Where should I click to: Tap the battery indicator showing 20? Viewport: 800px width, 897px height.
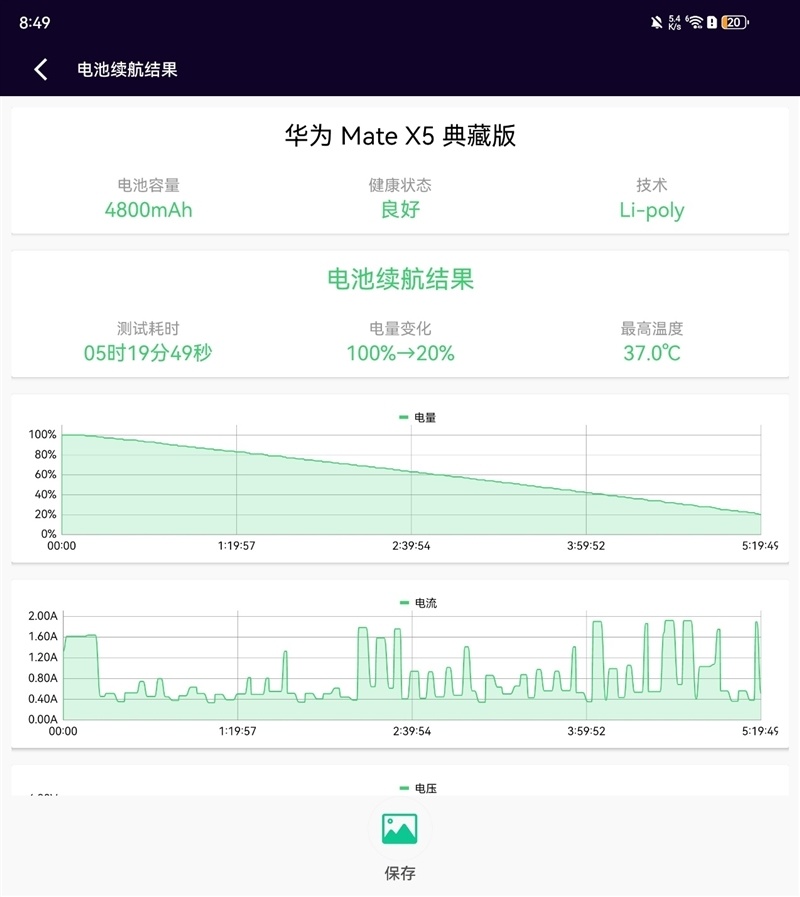tap(733, 20)
